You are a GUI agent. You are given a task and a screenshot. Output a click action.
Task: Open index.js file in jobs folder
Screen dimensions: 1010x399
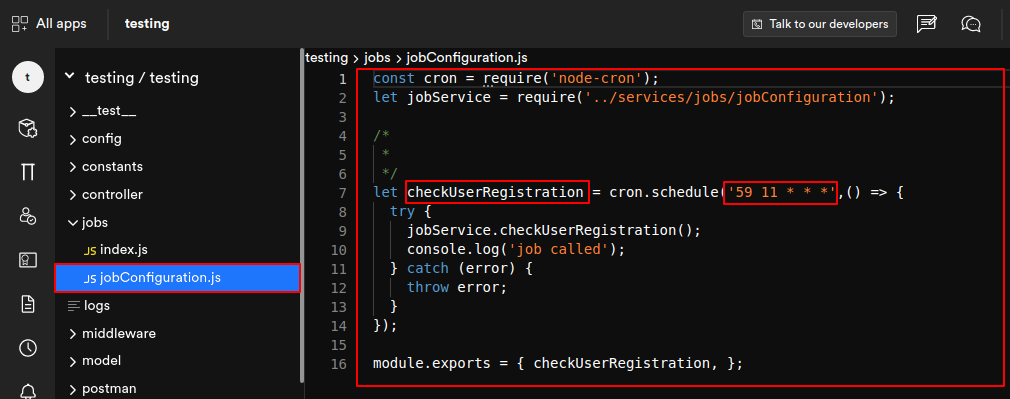pyautogui.click(x=124, y=250)
